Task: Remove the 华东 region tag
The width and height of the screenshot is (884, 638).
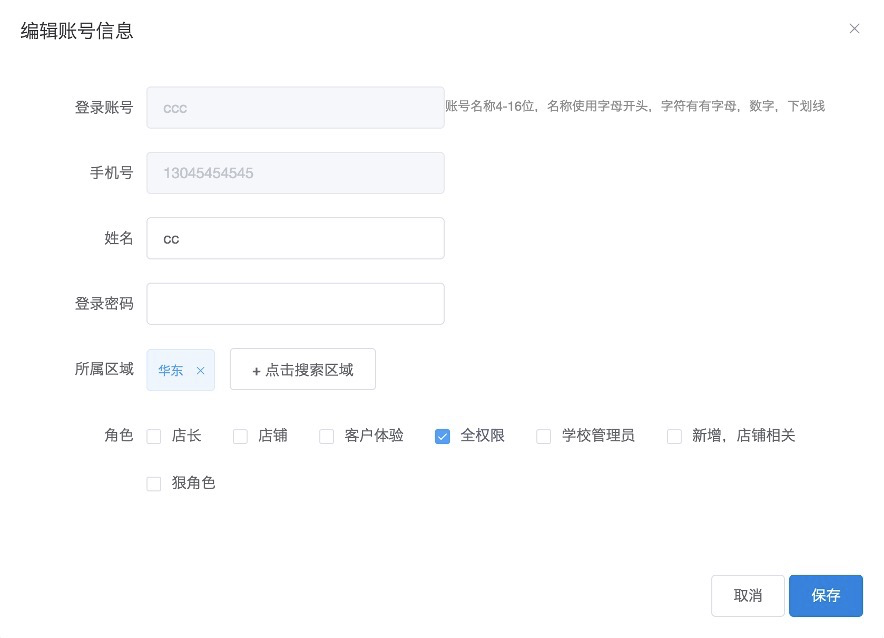Action: pyautogui.click(x=200, y=370)
